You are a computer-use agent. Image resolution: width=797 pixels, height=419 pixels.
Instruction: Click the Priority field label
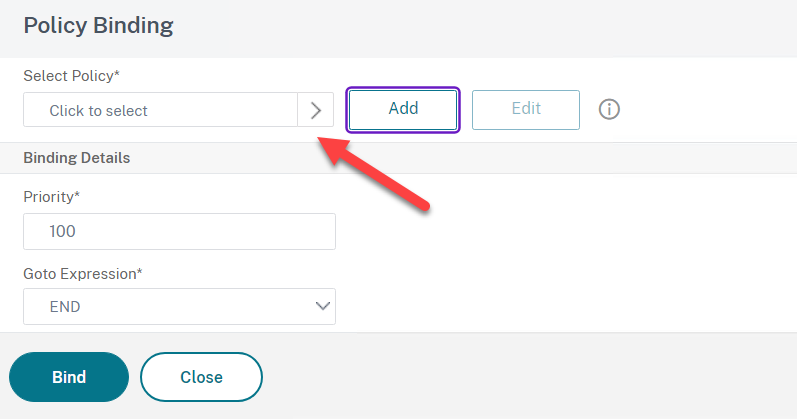pyautogui.click(x=51, y=197)
